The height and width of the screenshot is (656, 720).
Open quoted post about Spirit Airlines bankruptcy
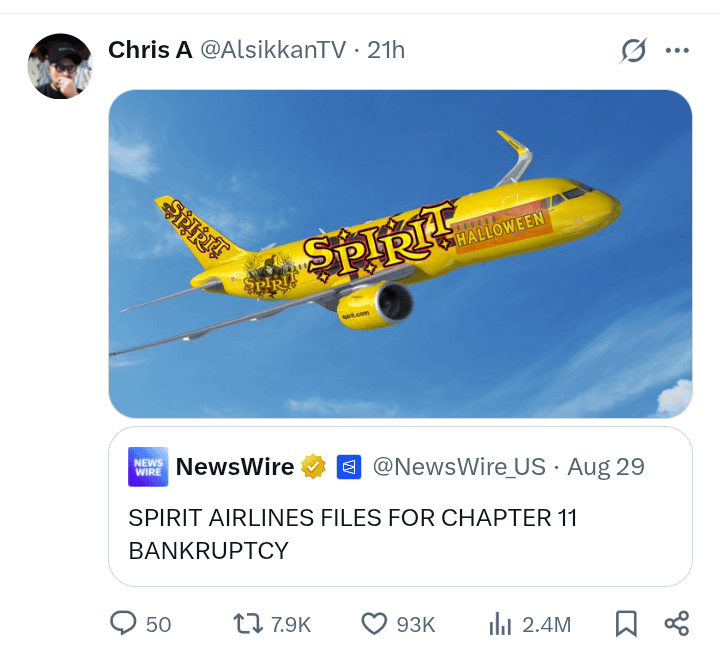coord(400,506)
